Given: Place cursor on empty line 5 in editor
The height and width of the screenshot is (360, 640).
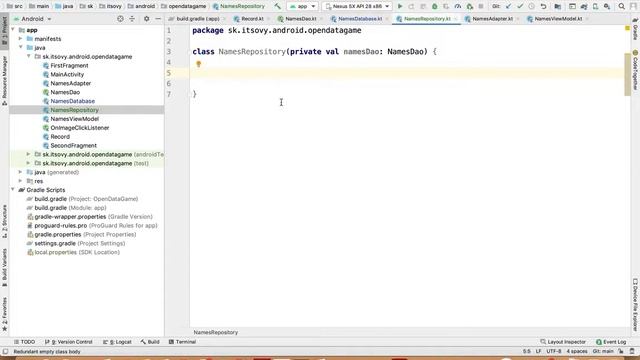Looking at the screenshot, I should pyautogui.click(x=407, y=73).
